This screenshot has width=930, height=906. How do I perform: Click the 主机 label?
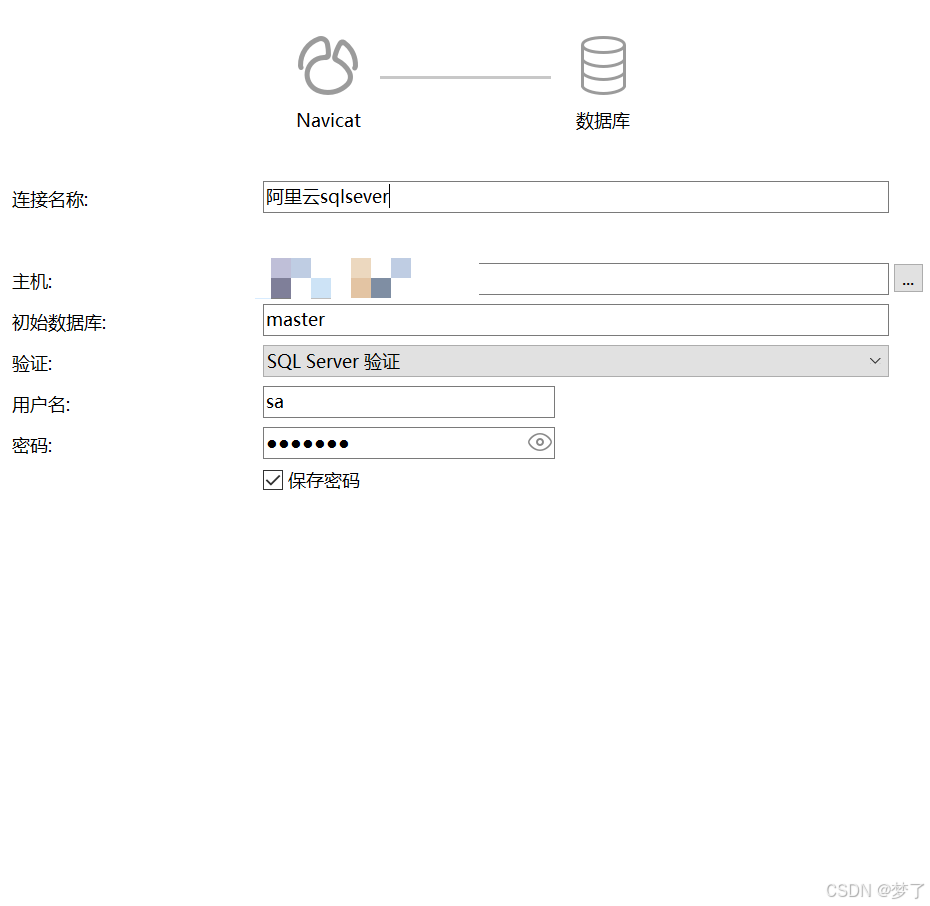(x=32, y=281)
